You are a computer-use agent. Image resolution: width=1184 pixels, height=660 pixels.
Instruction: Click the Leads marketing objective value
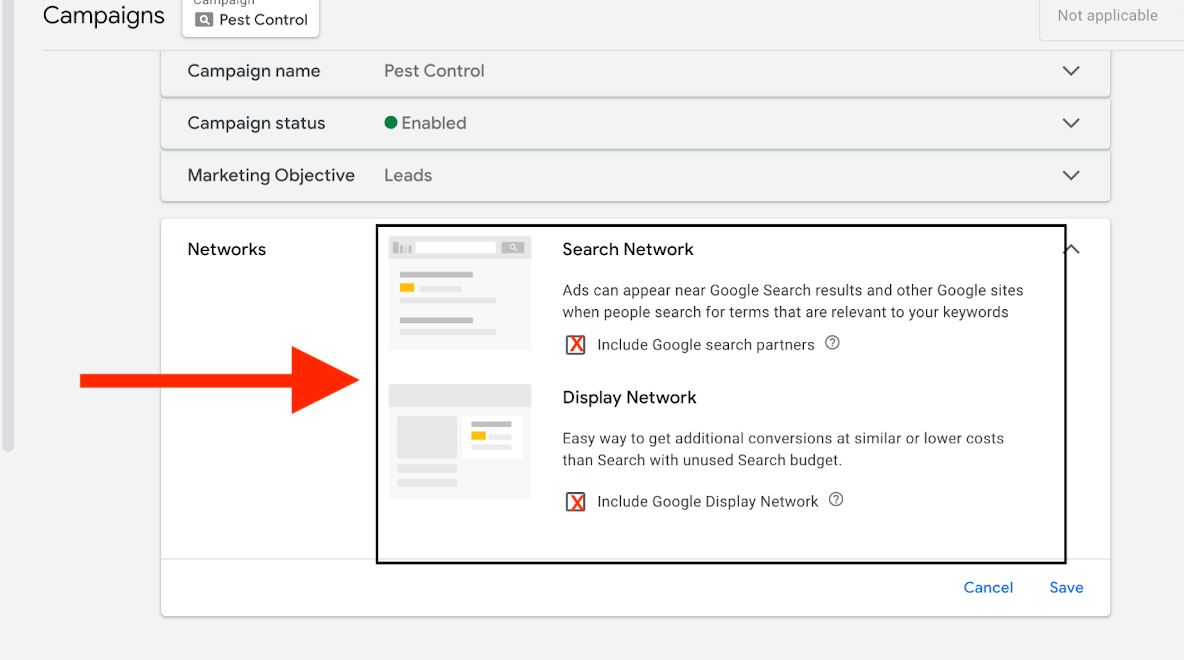(x=408, y=175)
